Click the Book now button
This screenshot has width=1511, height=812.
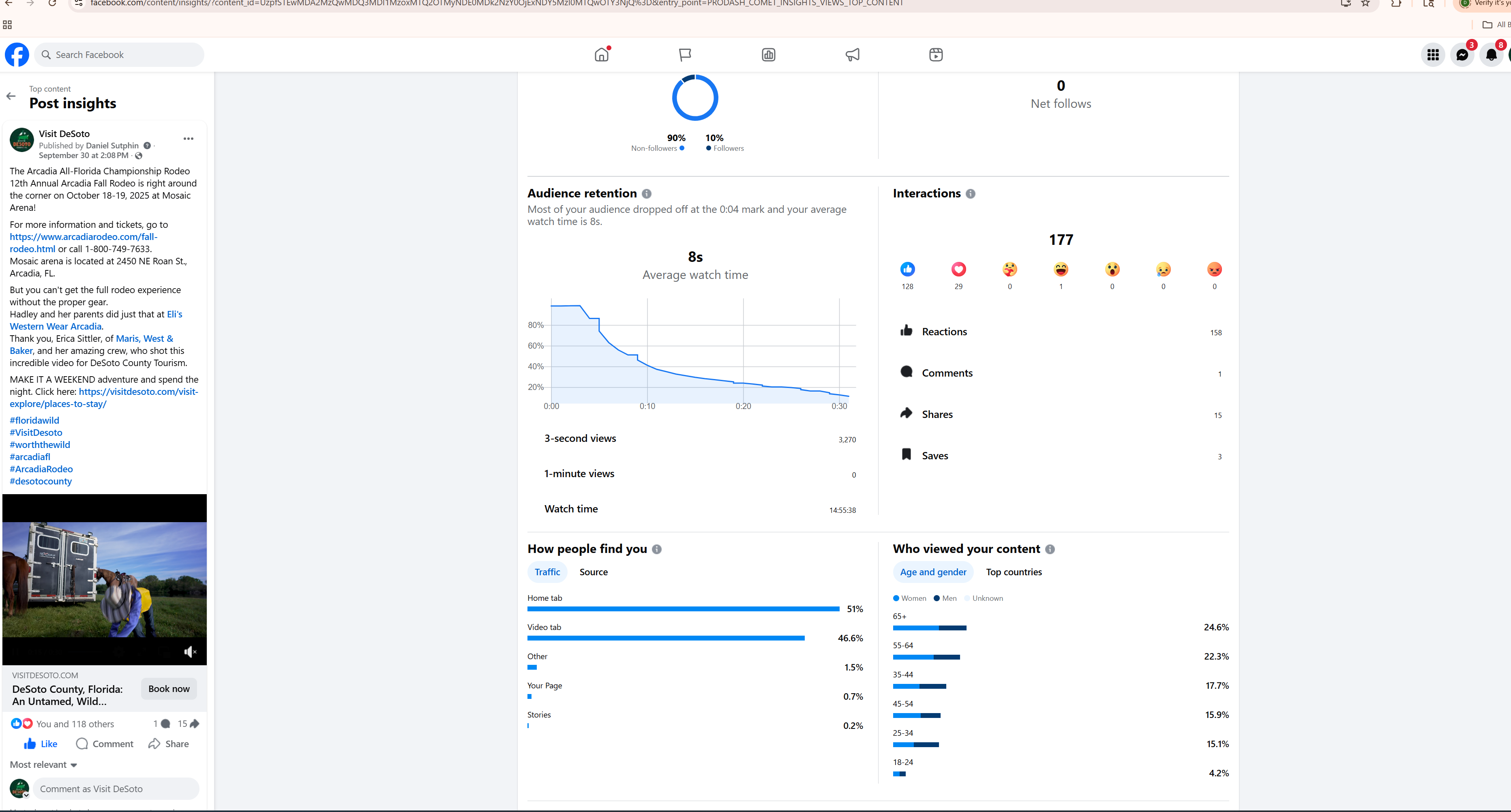coord(169,689)
